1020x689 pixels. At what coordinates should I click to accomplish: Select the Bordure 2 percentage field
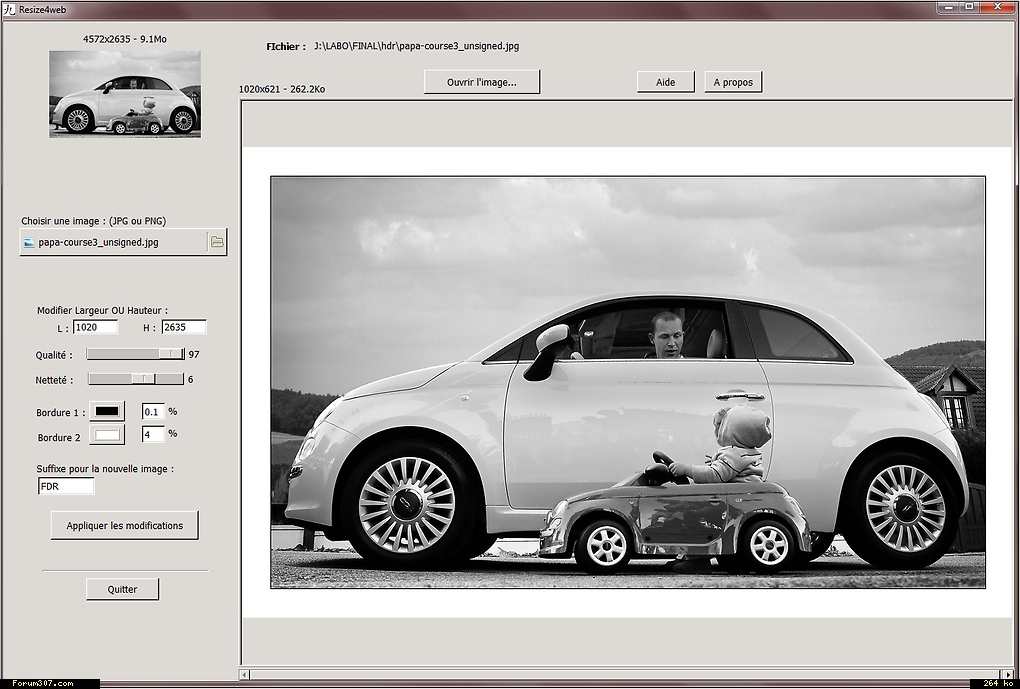pyautogui.click(x=153, y=434)
